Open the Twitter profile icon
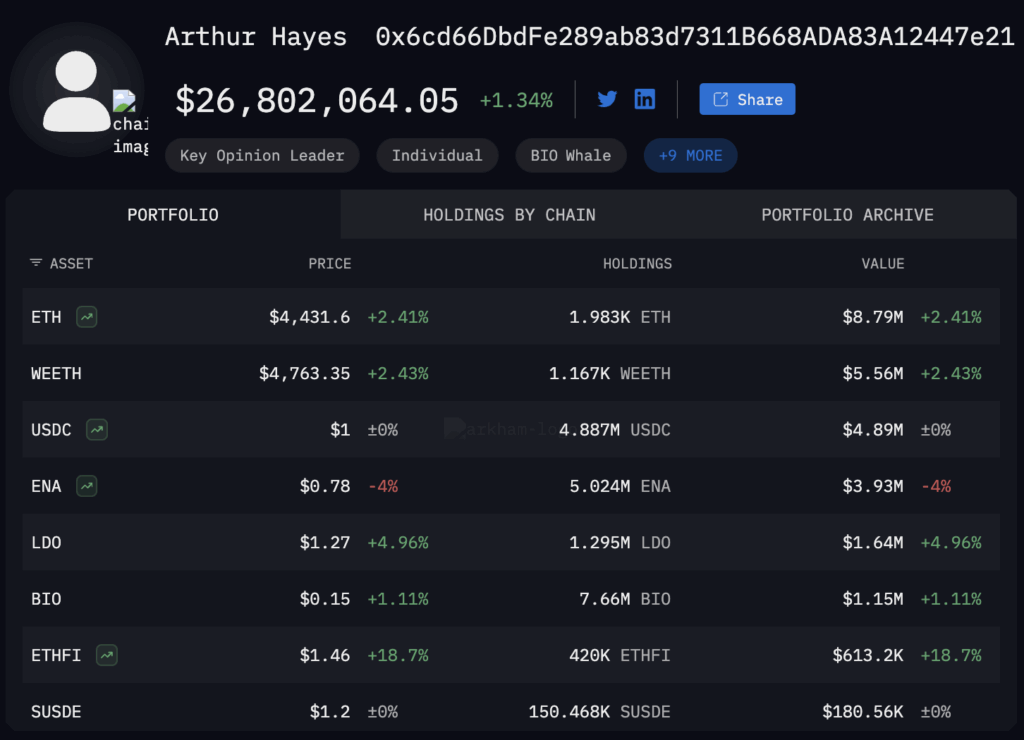This screenshot has width=1024, height=740. (607, 99)
